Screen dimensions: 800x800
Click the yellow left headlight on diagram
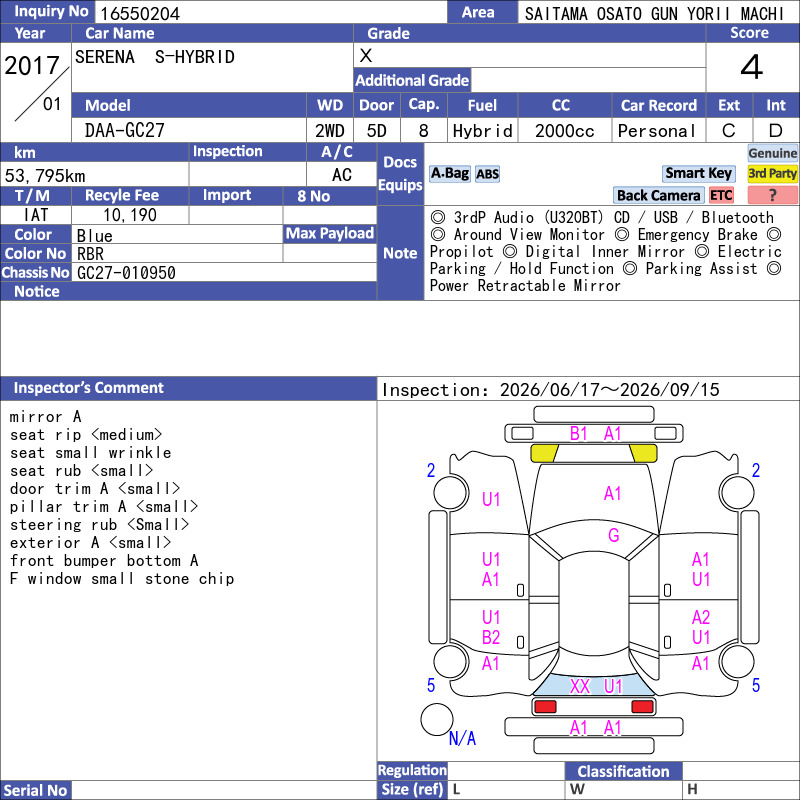pos(544,453)
